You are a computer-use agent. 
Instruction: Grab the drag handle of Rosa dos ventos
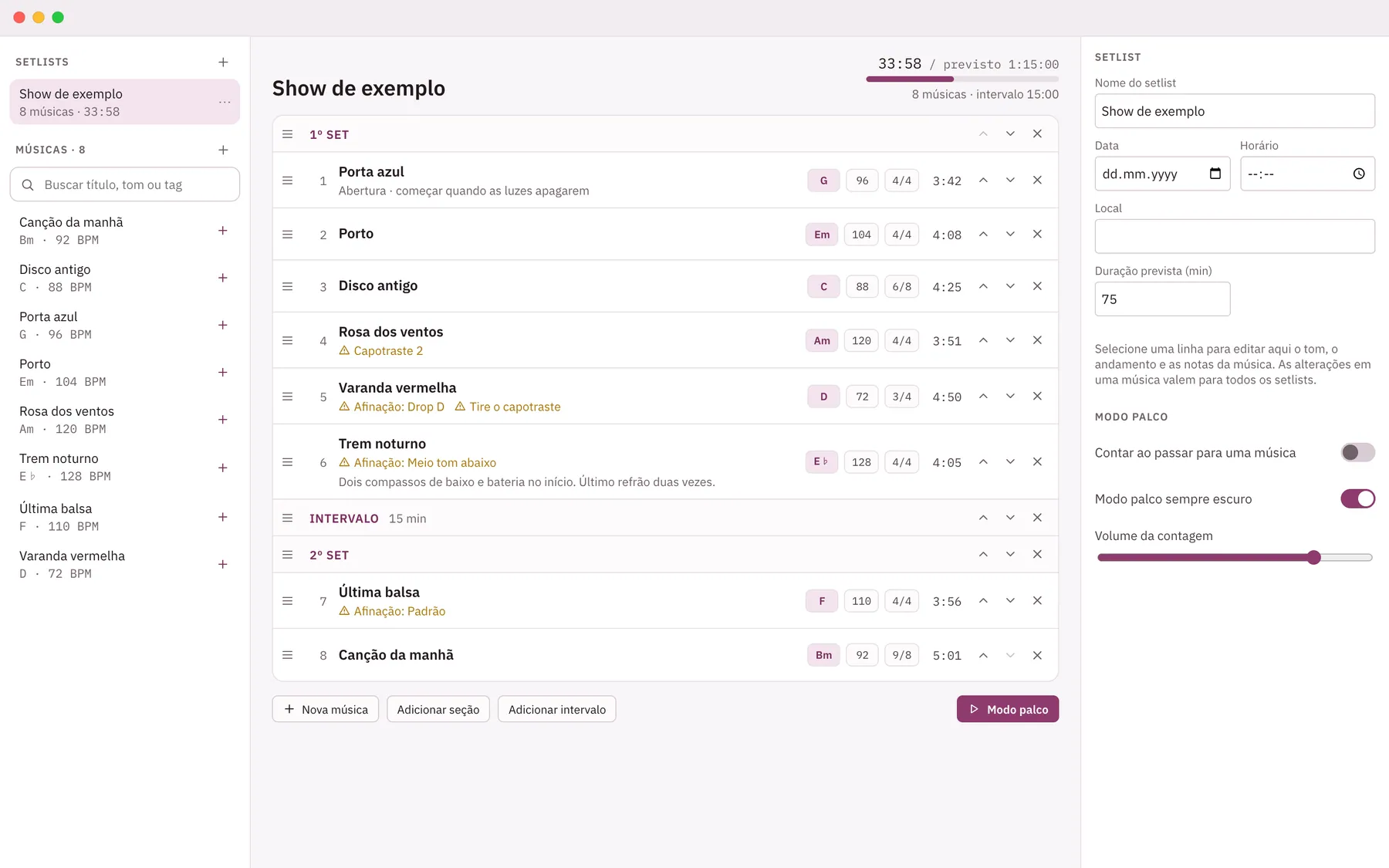click(288, 340)
